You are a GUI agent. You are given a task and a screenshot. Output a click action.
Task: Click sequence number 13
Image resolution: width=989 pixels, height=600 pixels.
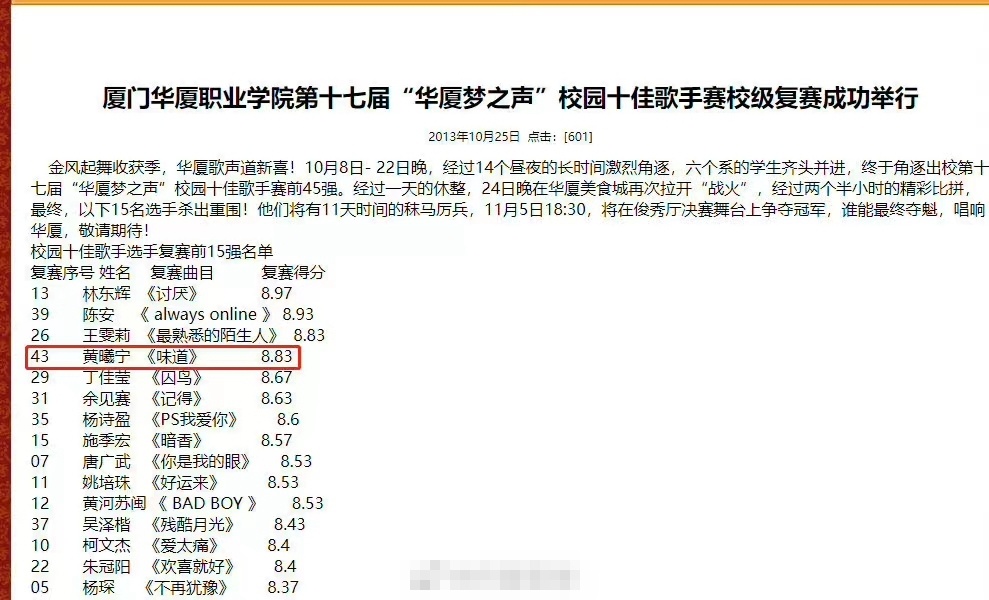(40, 293)
